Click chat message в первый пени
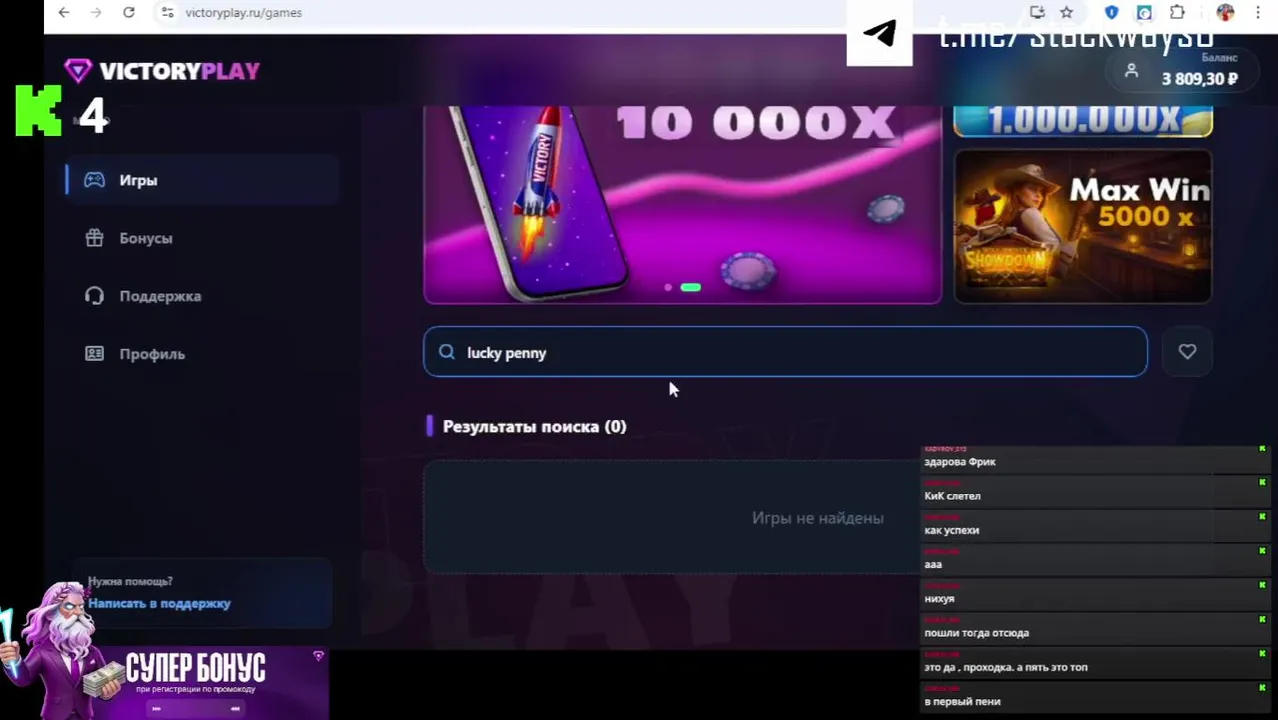This screenshot has height=720, width=1278. point(962,701)
